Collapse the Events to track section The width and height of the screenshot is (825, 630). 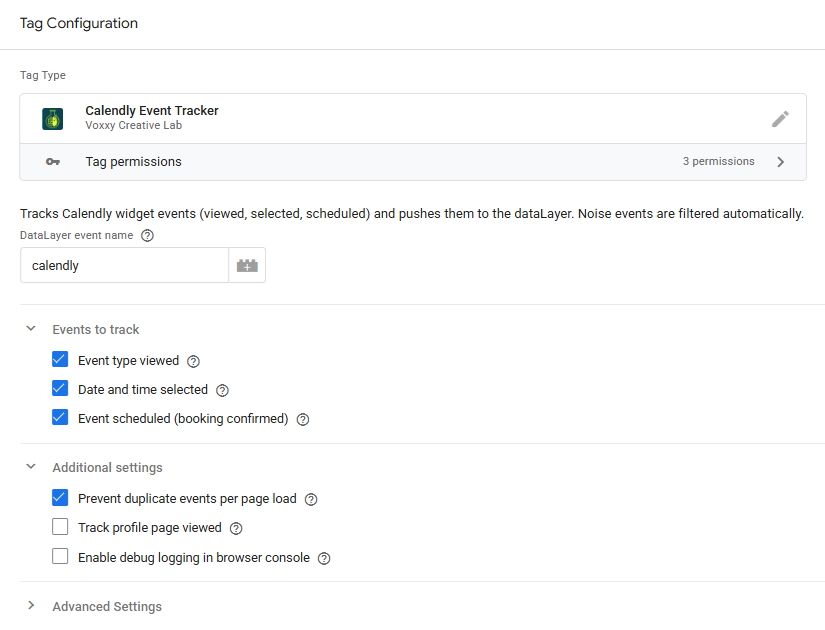[x=31, y=329]
